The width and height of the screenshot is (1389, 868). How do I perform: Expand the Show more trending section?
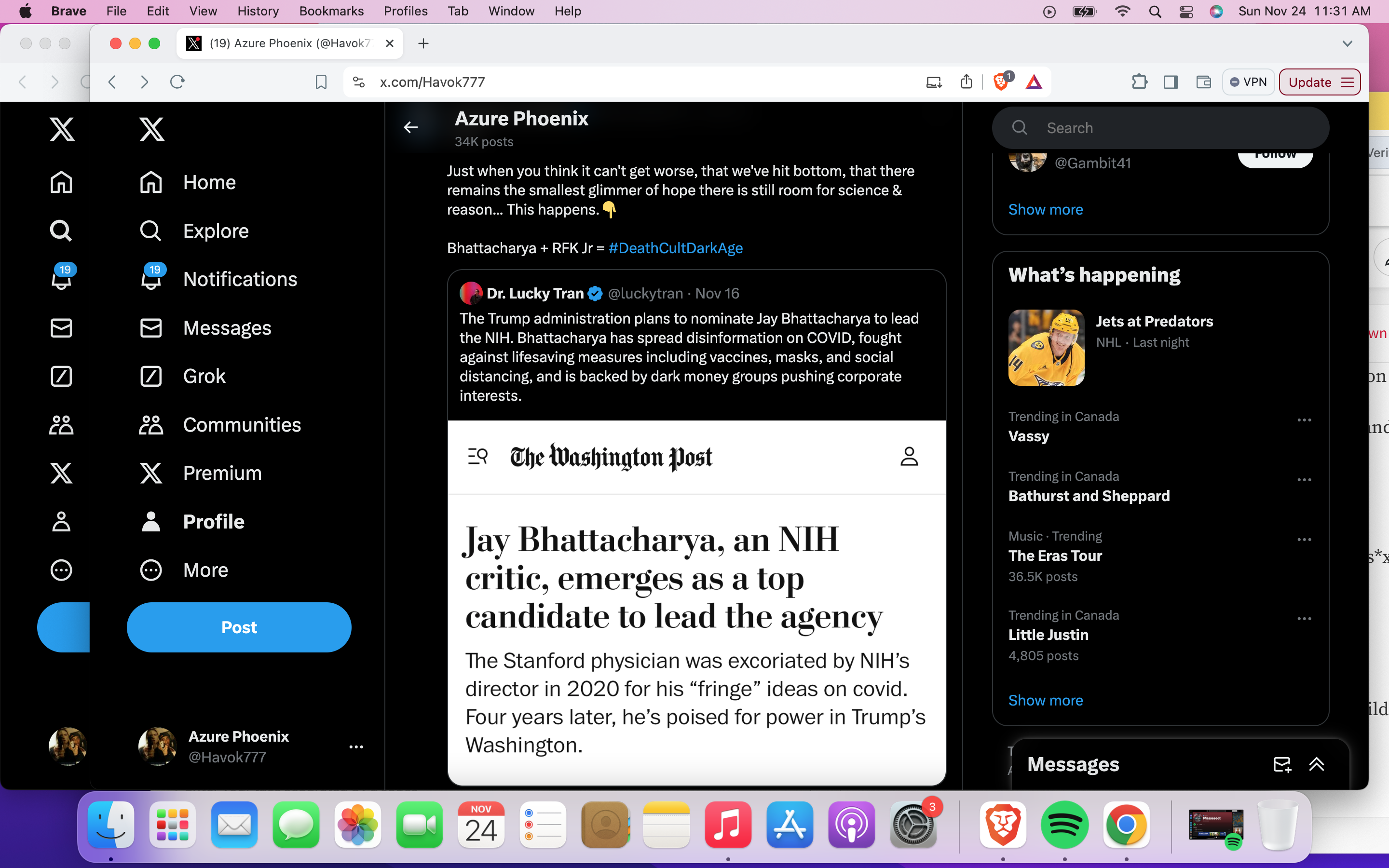pos(1046,700)
